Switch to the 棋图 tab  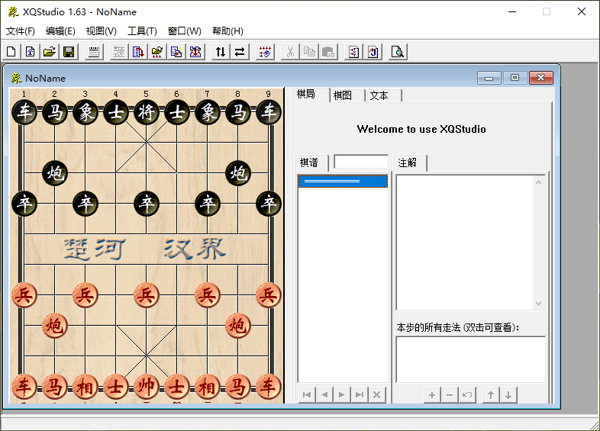(x=343, y=95)
